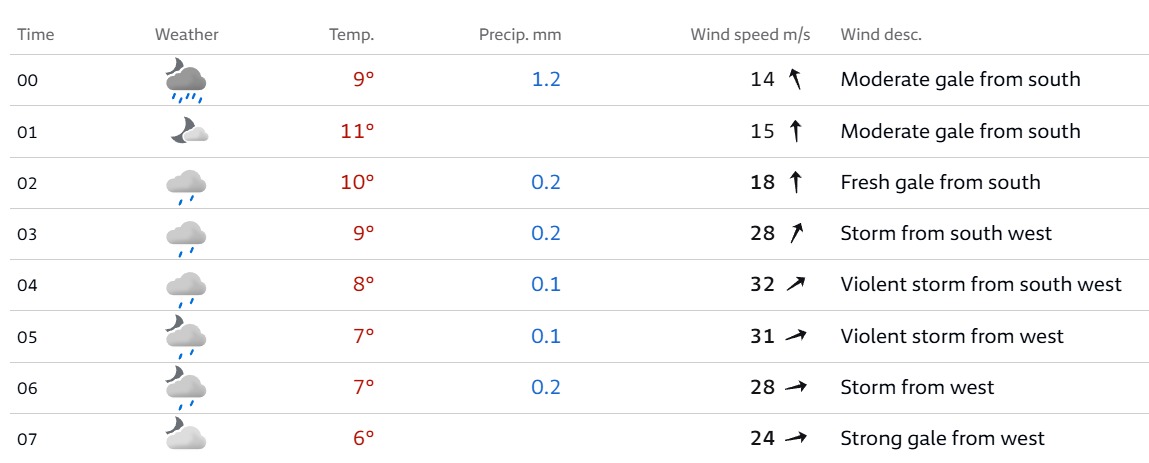The height and width of the screenshot is (463, 1149).
Task: Click the 'Strong gale from west' description
Action: coord(942,438)
